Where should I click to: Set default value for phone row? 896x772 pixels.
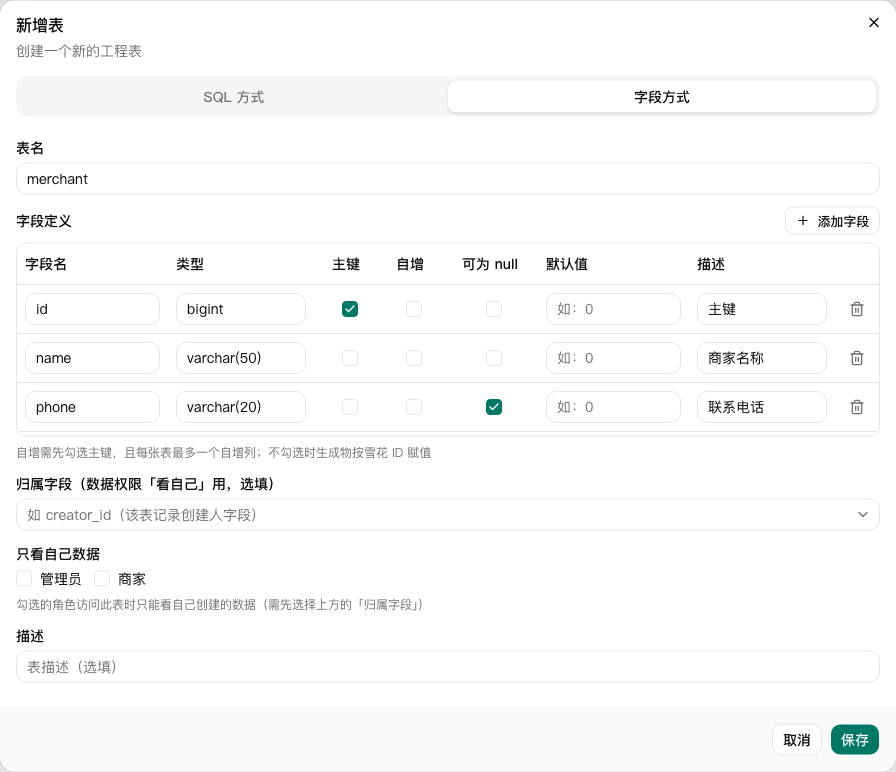click(613, 407)
